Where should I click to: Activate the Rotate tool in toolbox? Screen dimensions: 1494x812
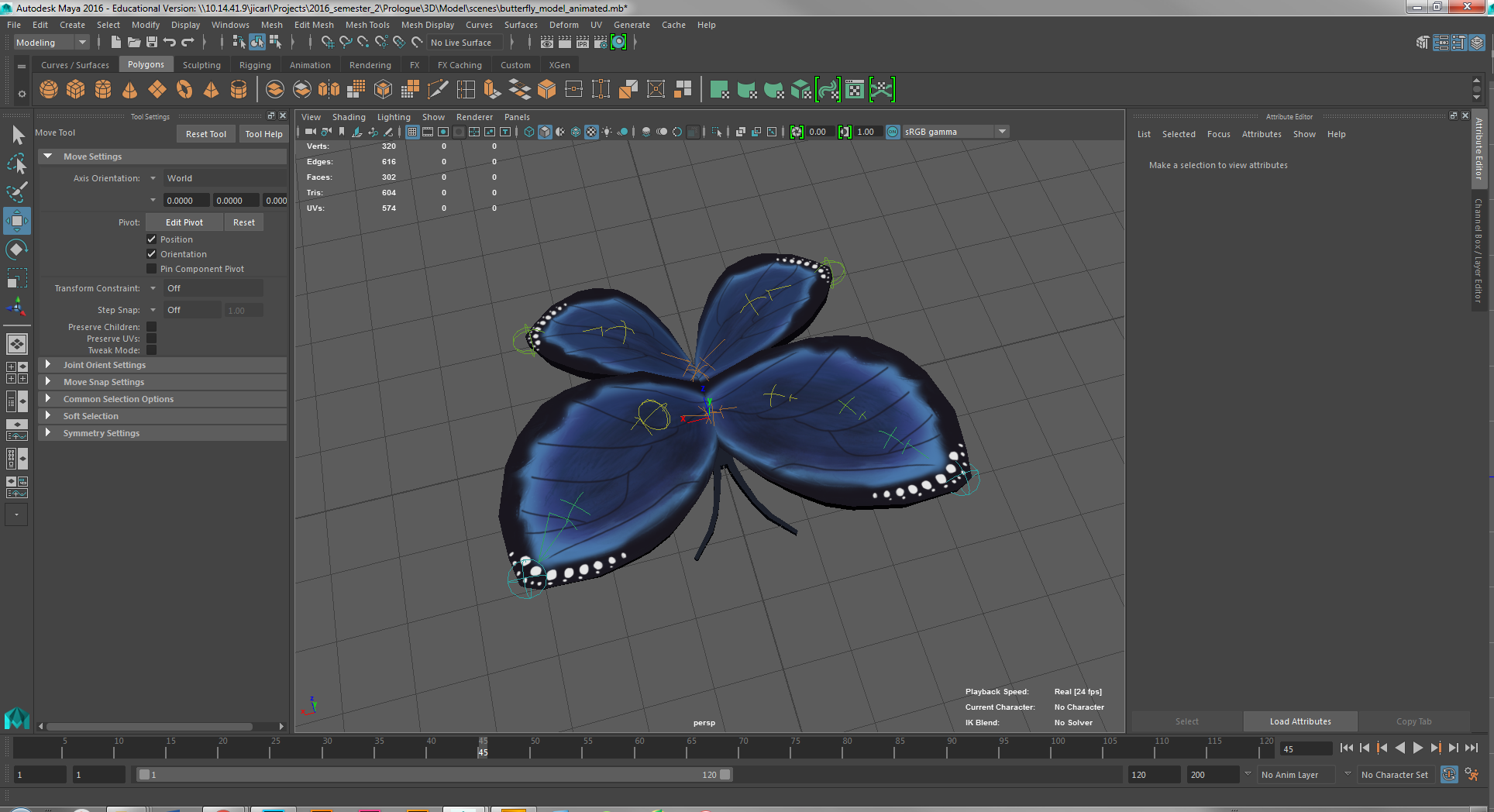17,249
